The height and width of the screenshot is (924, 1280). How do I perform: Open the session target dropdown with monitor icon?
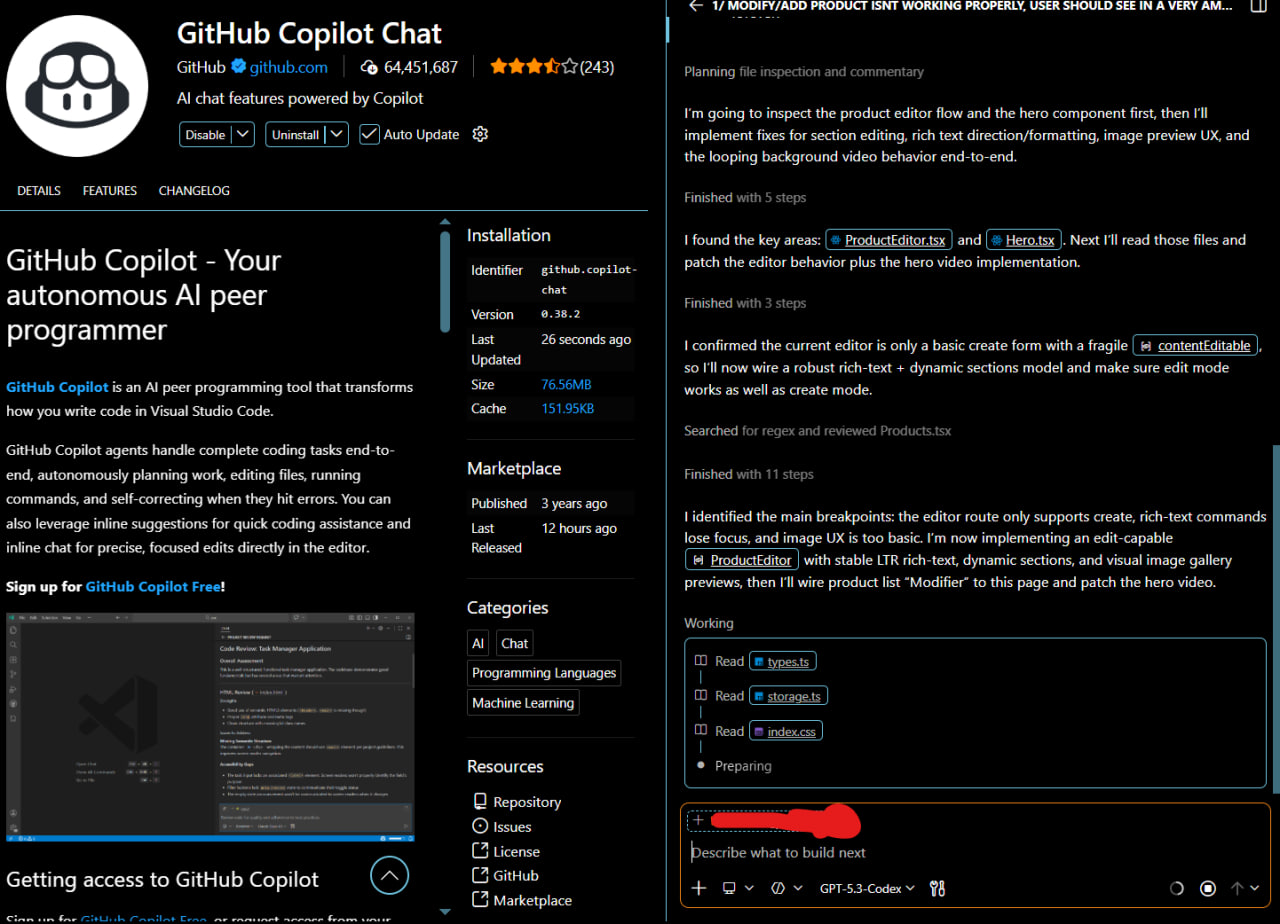tap(738, 888)
